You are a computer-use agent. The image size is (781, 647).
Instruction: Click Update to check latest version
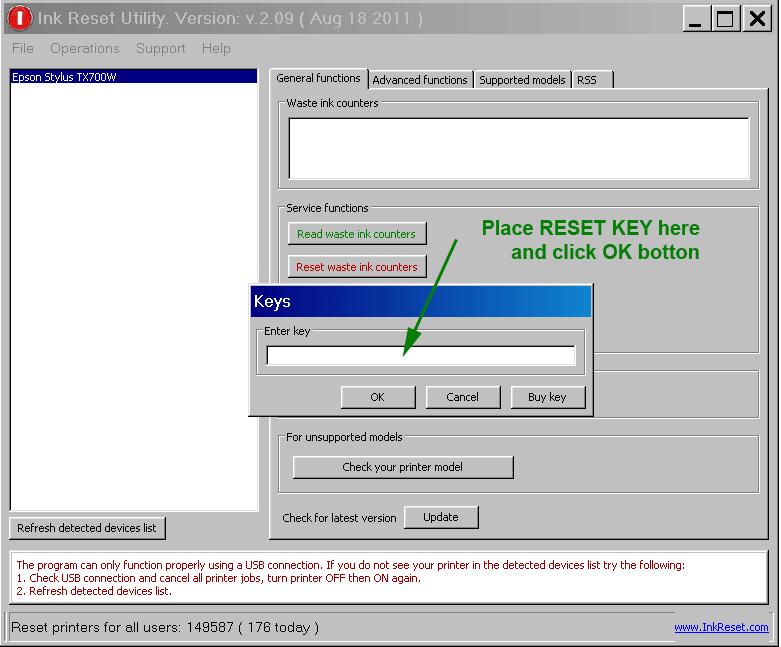pos(441,517)
